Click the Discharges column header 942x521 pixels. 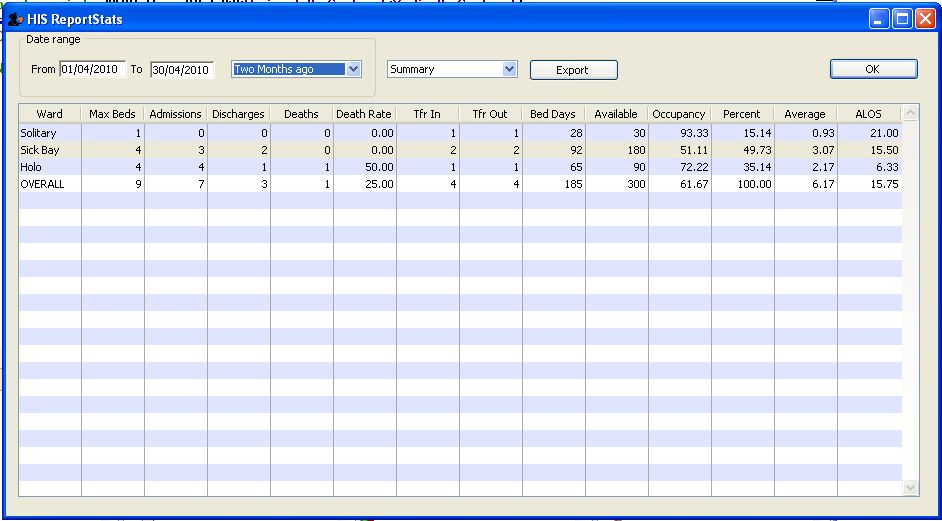coord(239,114)
